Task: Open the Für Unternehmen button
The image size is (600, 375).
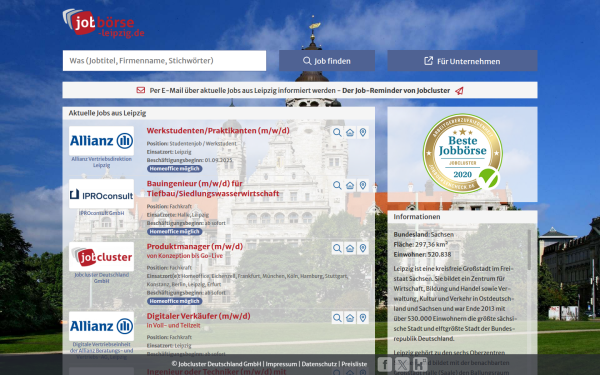Action: 462,61
